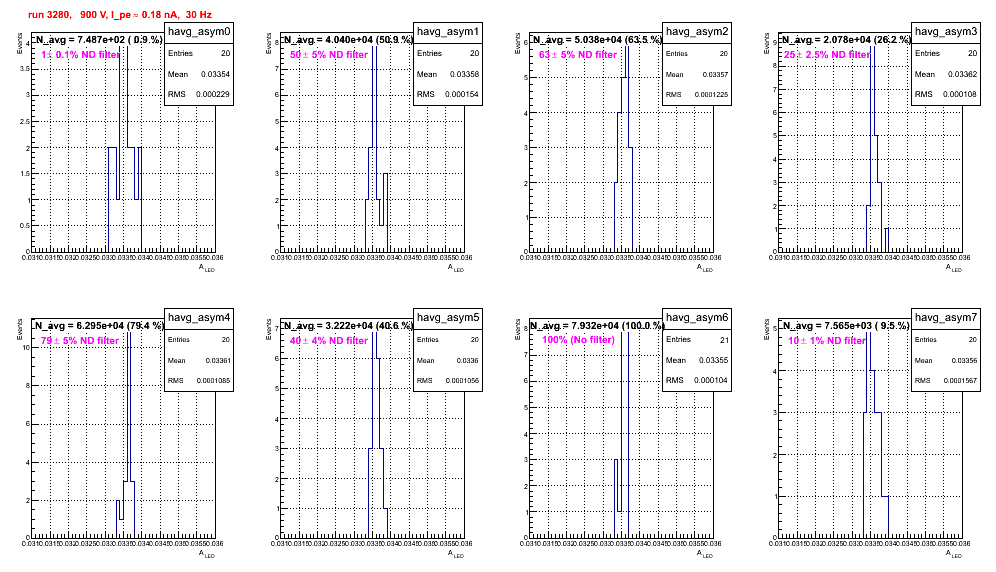Select the havg_asym6 stats box title
996x572 pixels.
coord(697,317)
